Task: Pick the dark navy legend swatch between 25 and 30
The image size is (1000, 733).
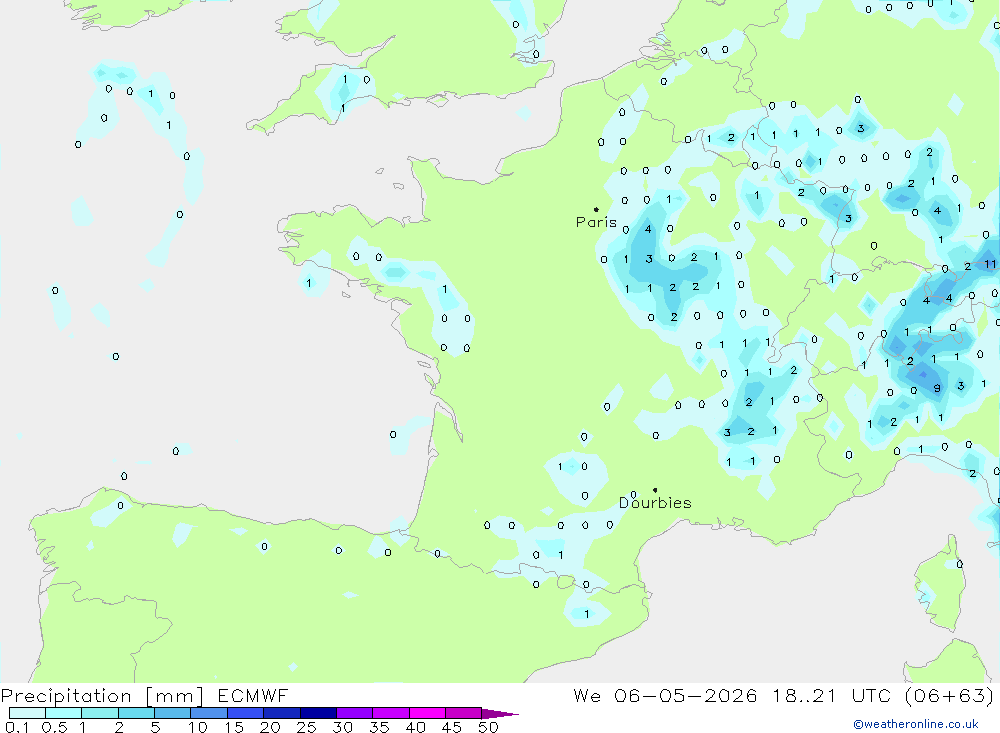Action: coord(318,713)
